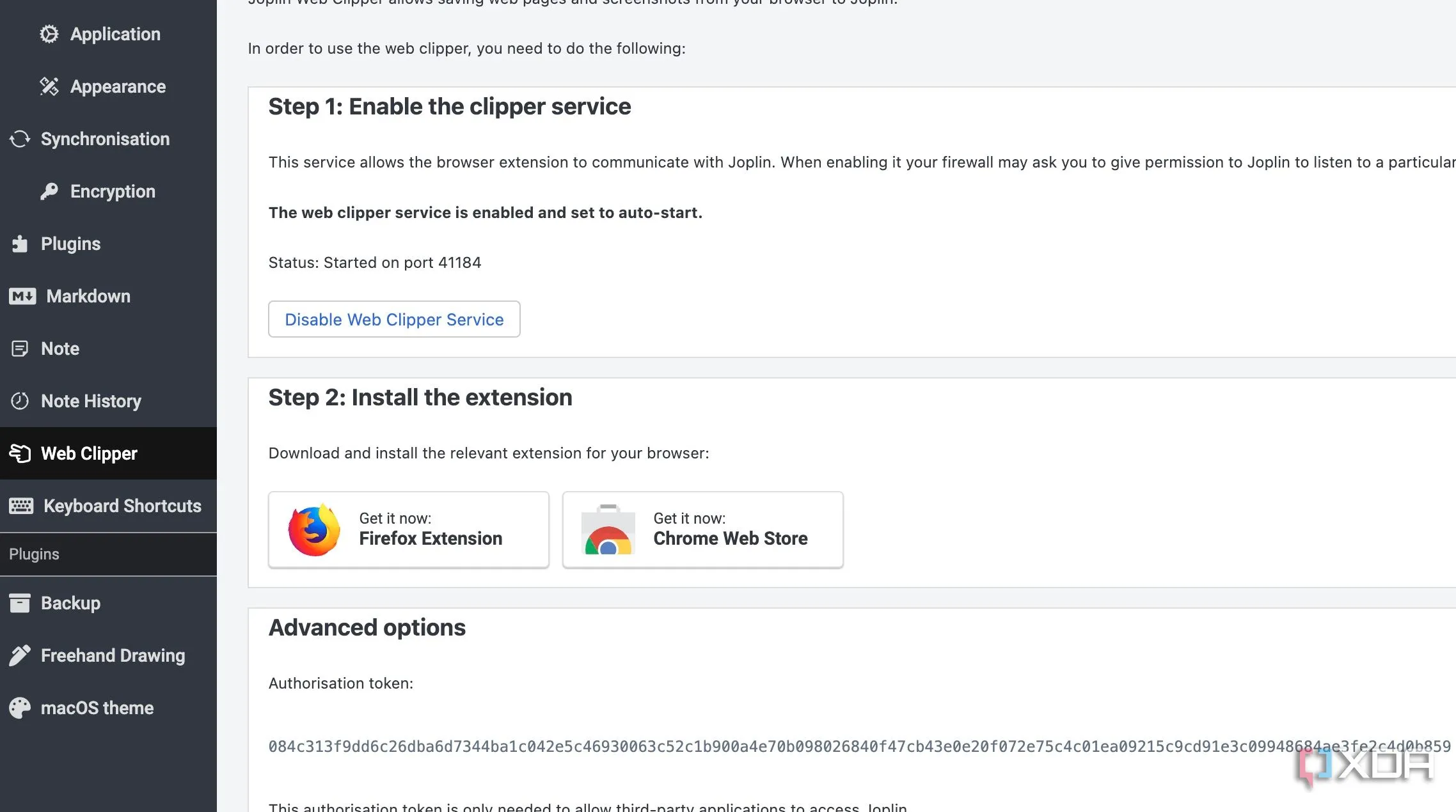Get the Firefox Extension
This screenshot has height=812, width=1456.
click(x=409, y=529)
